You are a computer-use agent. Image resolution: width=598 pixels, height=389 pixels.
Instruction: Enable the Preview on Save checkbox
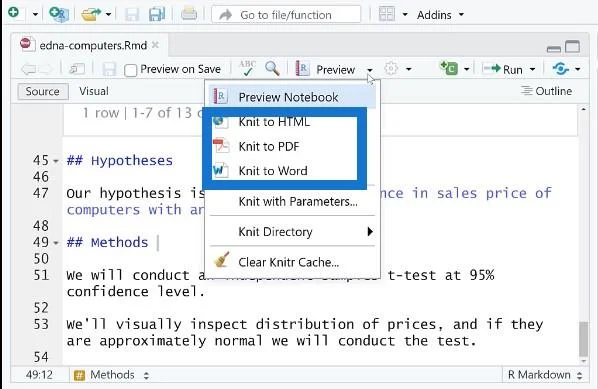point(130,70)
